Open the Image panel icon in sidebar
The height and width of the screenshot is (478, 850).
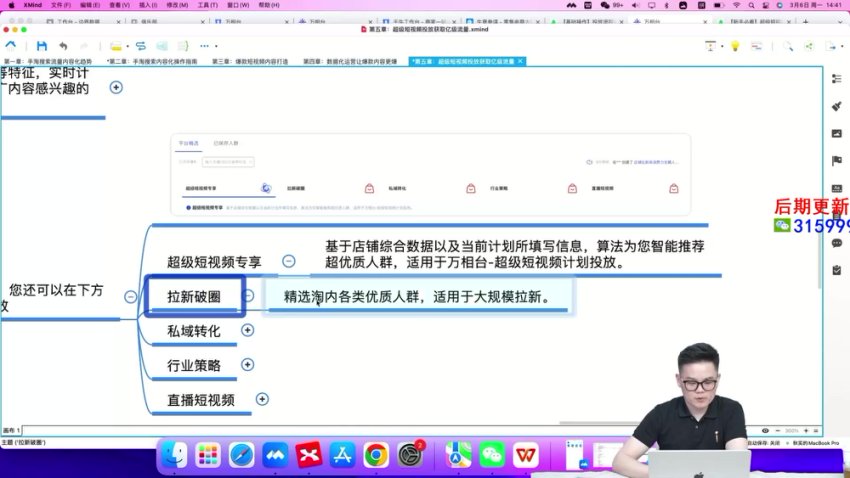click(x=836, y=133)
